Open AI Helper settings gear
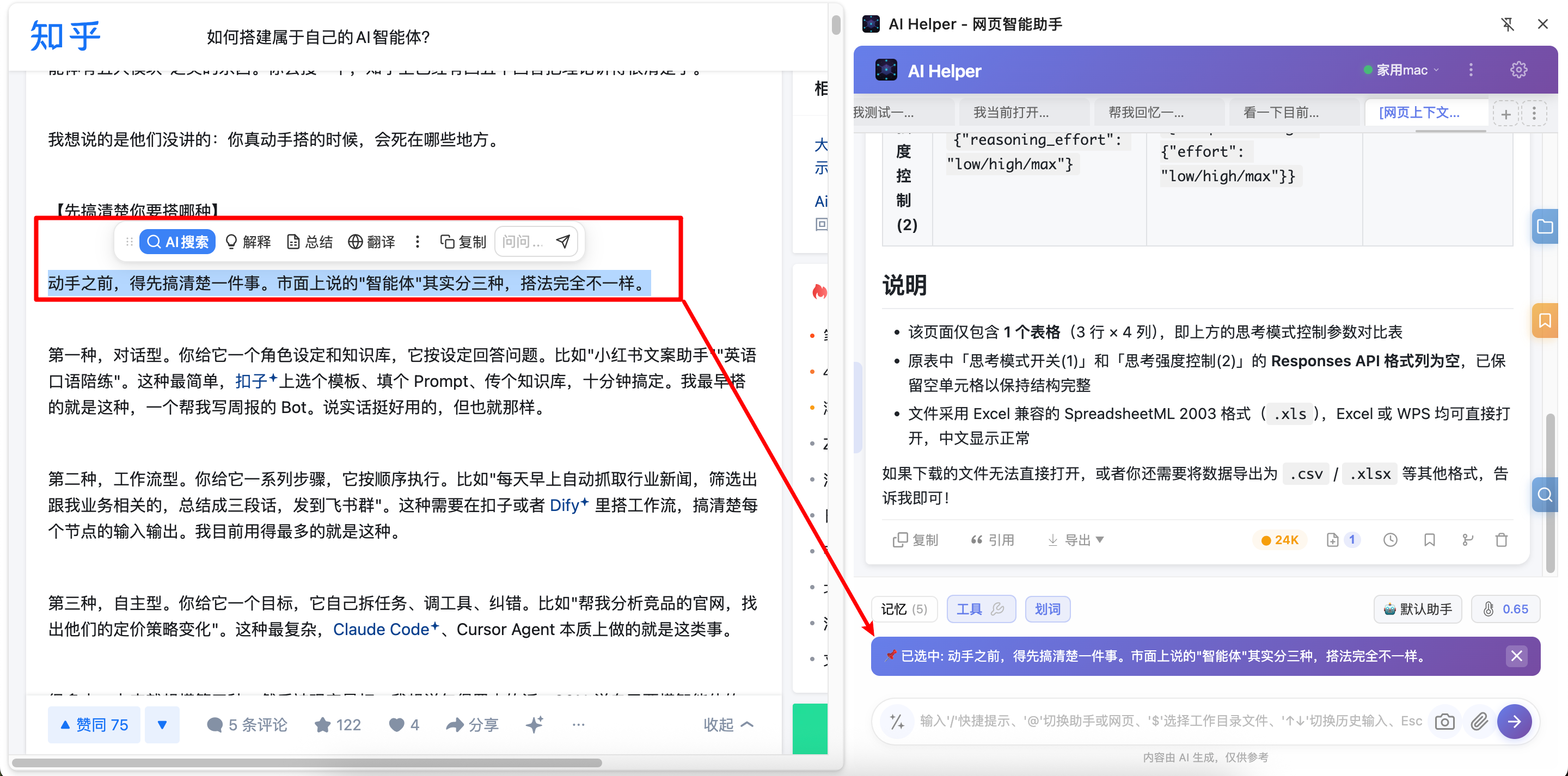This screenshot has width=1568, height=776. 1518,70
